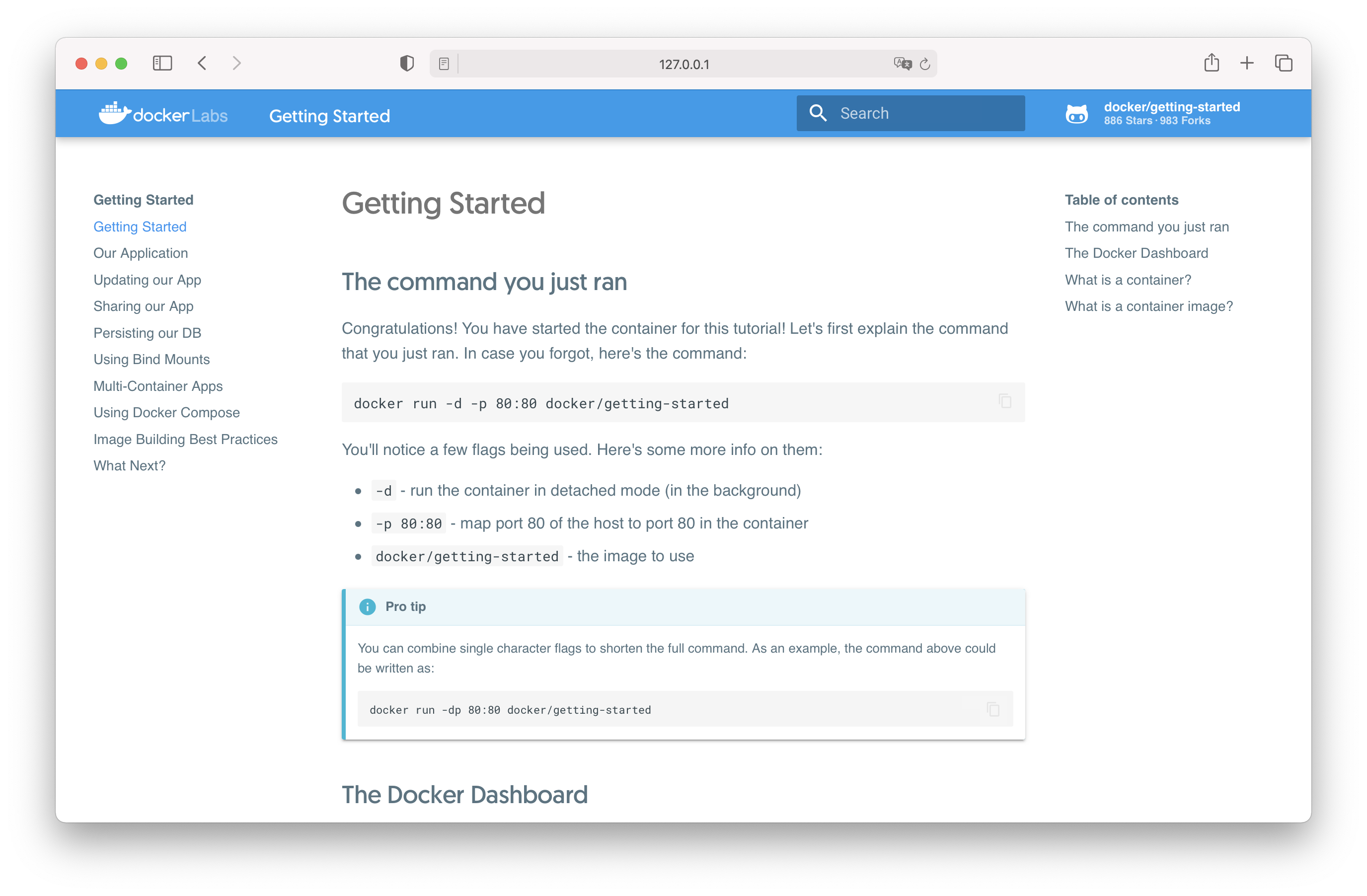
Task: Click the info icon in the Pro tip box
Action: (367, 606)
